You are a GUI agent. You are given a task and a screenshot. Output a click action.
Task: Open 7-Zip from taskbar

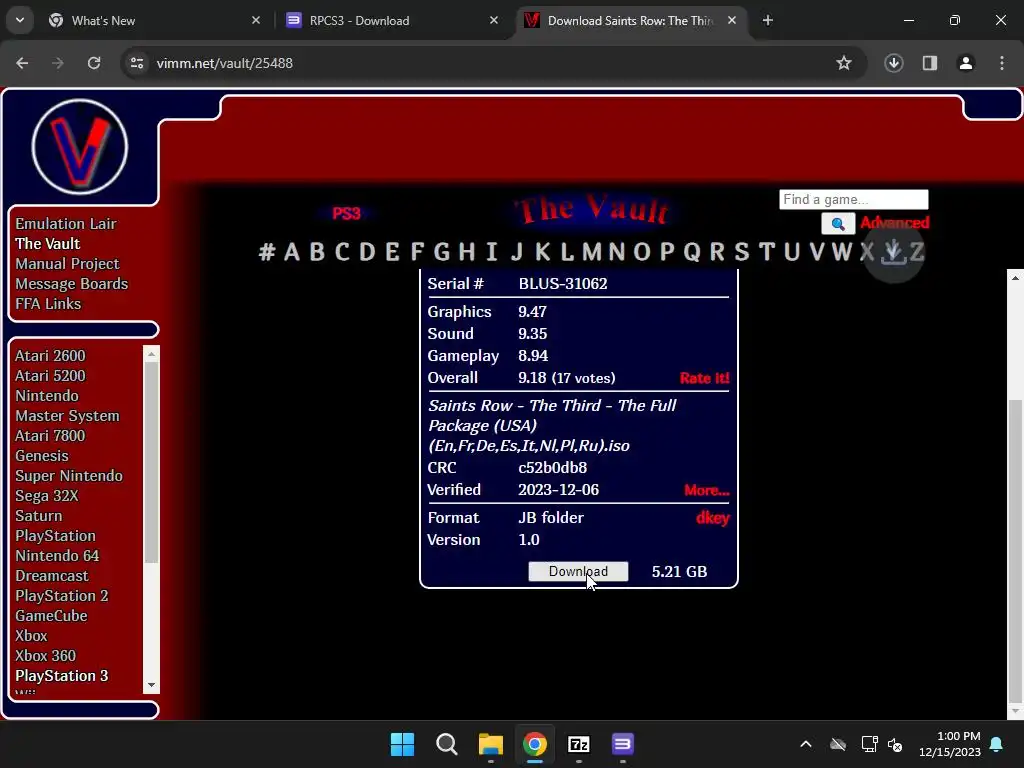pos(579,744)
